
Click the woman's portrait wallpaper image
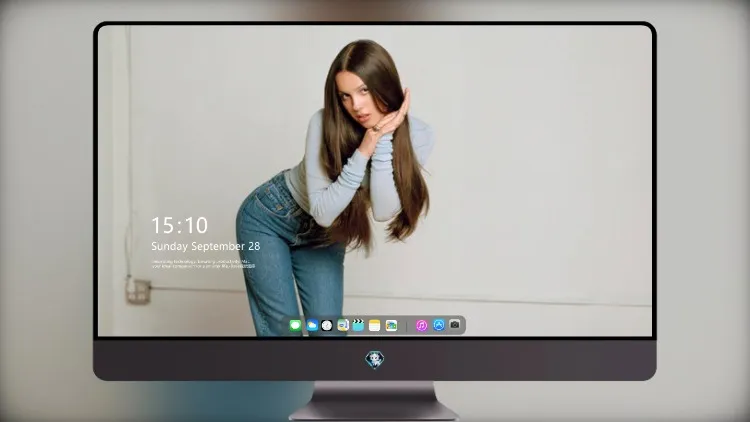pos(335,187)
